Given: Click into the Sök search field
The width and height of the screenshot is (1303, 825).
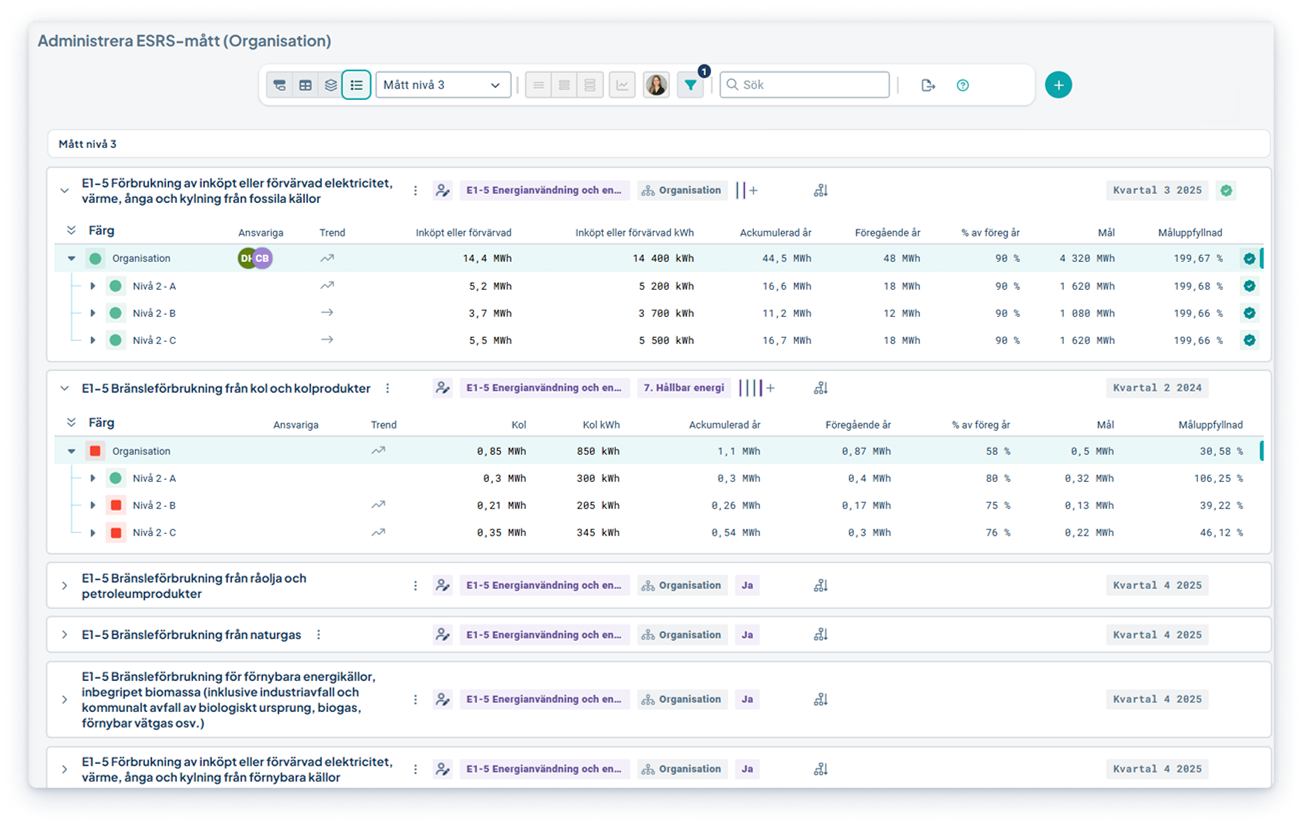Looking at the screenshot, I should point(812,85).
